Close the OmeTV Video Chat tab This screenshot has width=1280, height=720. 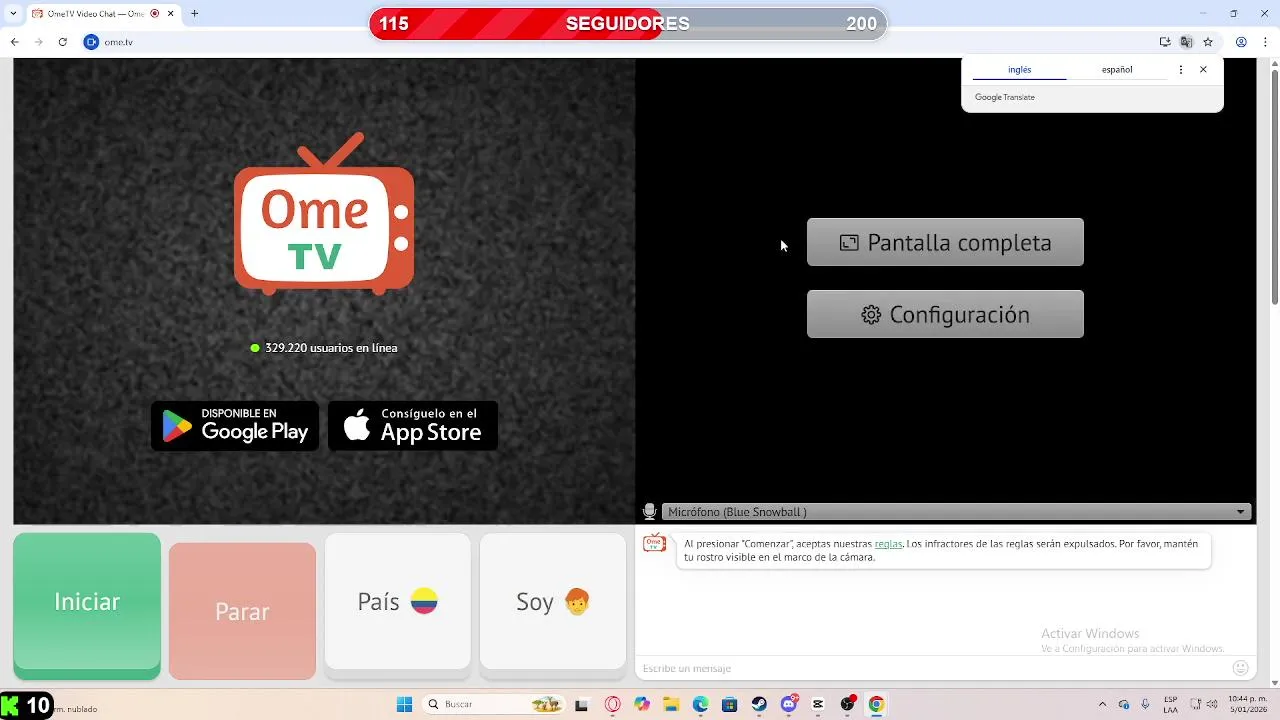click(171, 14)
